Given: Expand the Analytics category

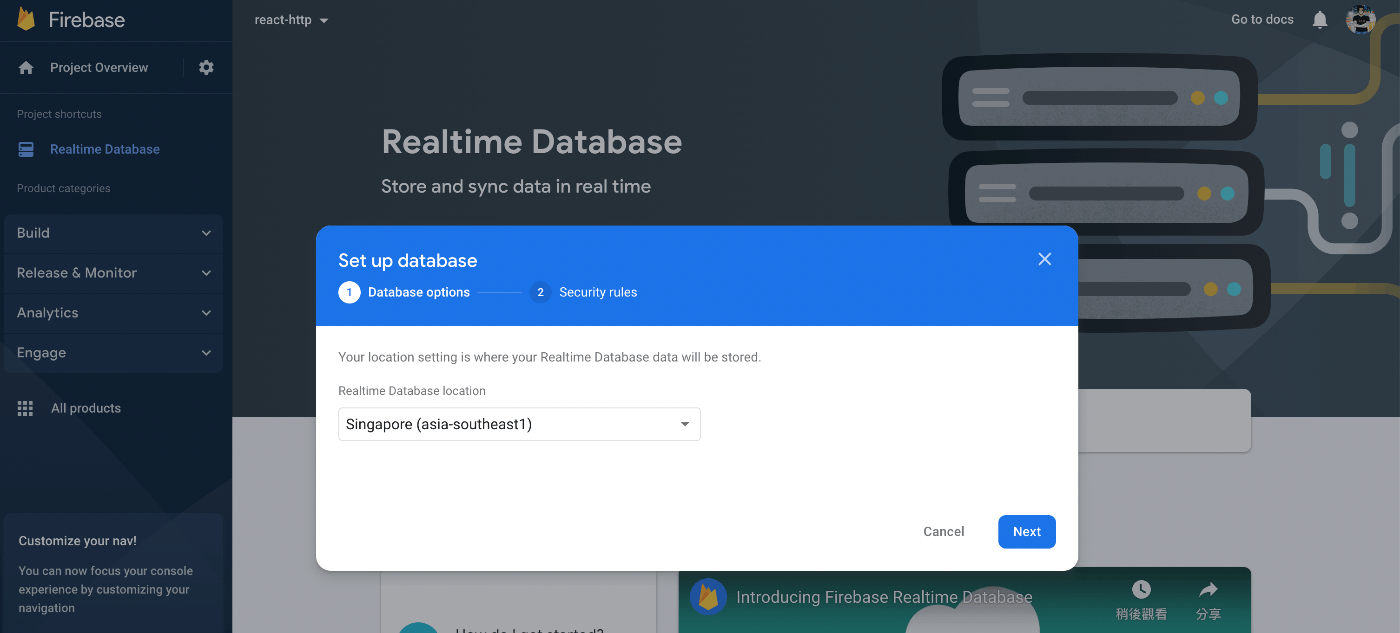Looking at the screenshot, I should tap(114, 313).
